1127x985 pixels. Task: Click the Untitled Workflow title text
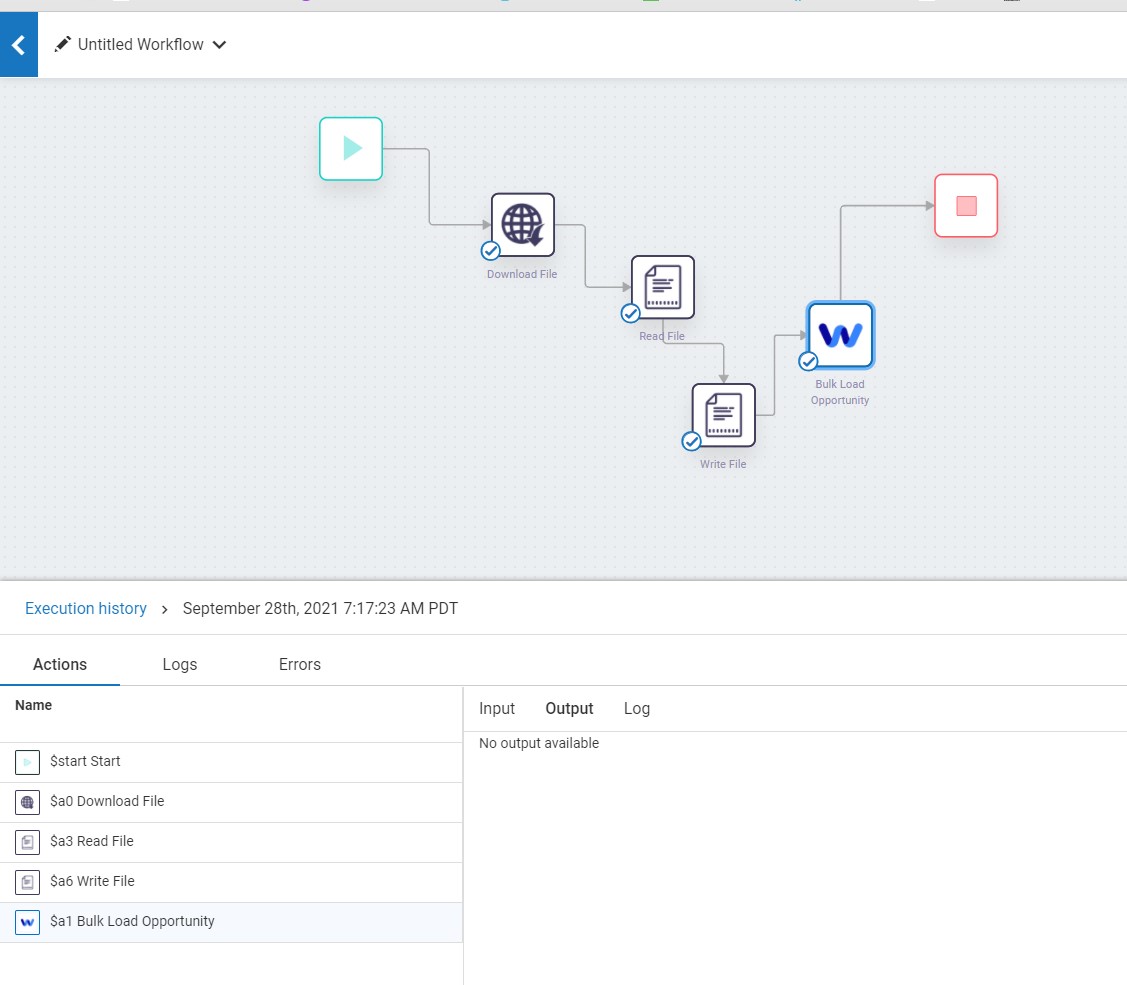140,45
